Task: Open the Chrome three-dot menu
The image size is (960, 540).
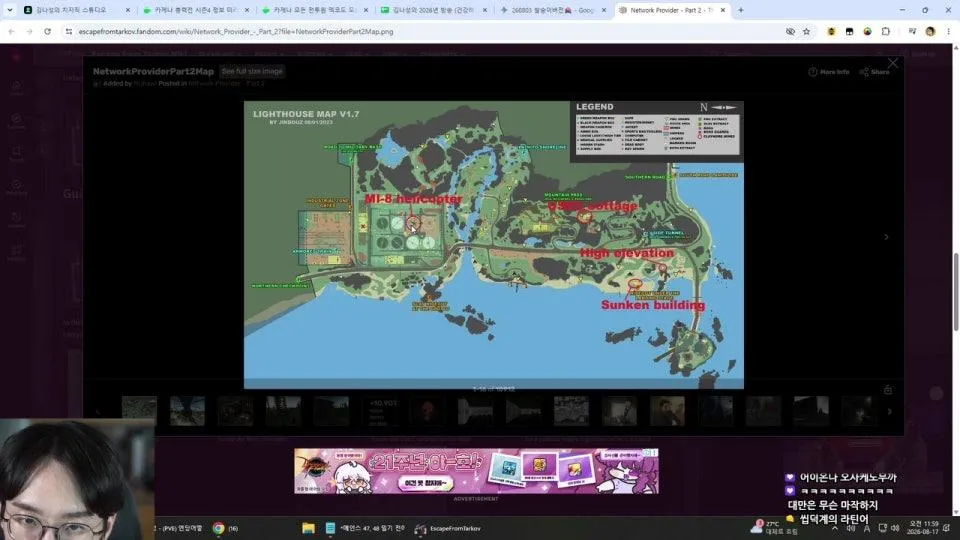Action: tap(948, 31)
